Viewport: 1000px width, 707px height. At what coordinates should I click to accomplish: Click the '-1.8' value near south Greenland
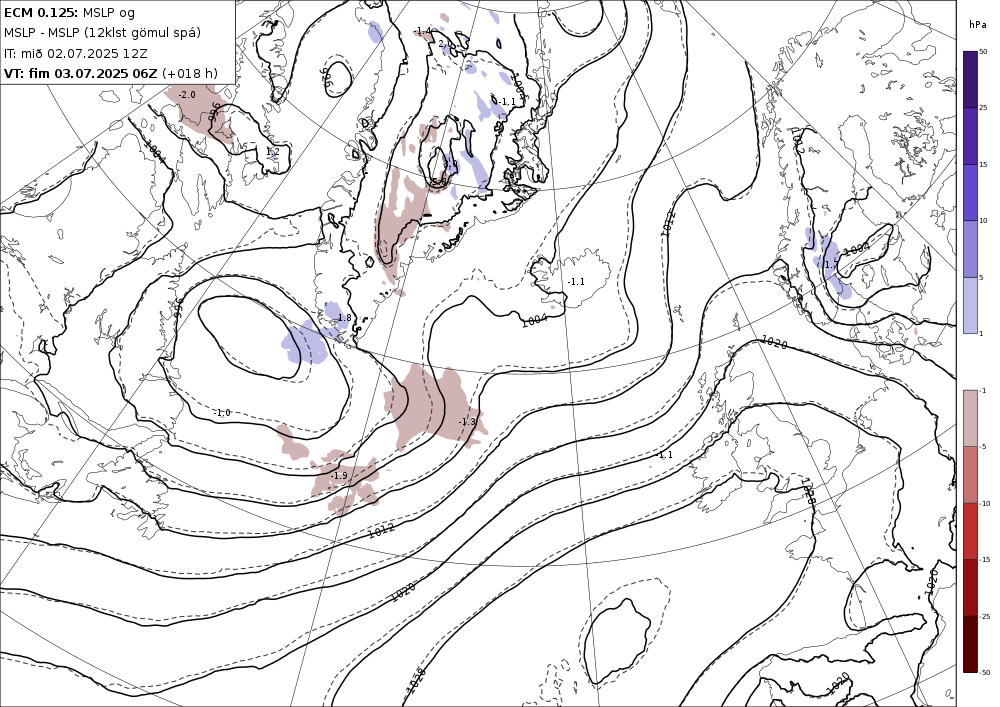(x=343, y=317)
